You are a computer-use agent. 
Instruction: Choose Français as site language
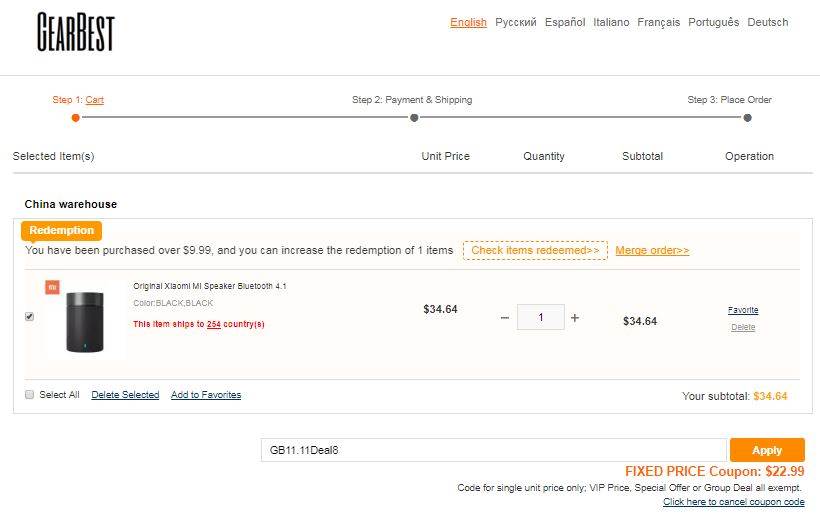pos(659,22)
